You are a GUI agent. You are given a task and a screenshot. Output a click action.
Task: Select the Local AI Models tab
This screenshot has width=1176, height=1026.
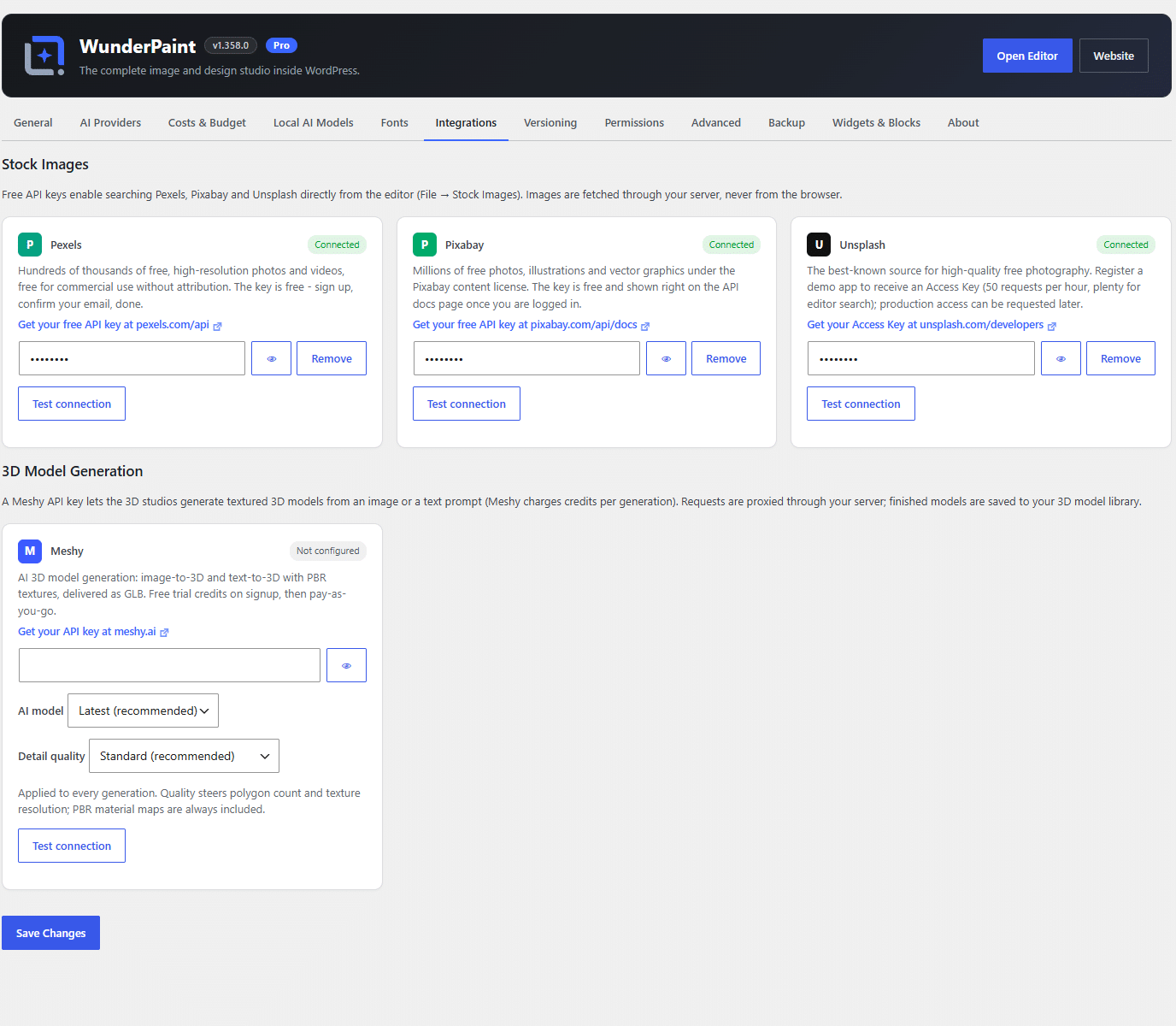pos(314,122)
